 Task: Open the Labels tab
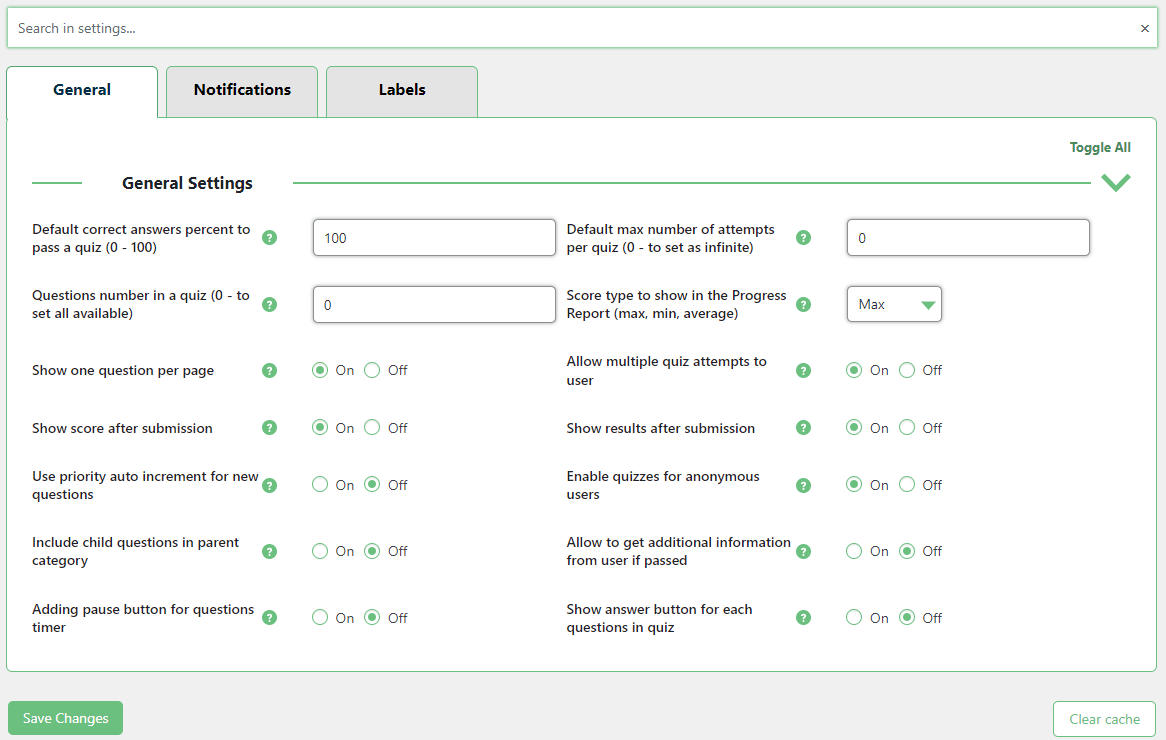coord(402,90)
